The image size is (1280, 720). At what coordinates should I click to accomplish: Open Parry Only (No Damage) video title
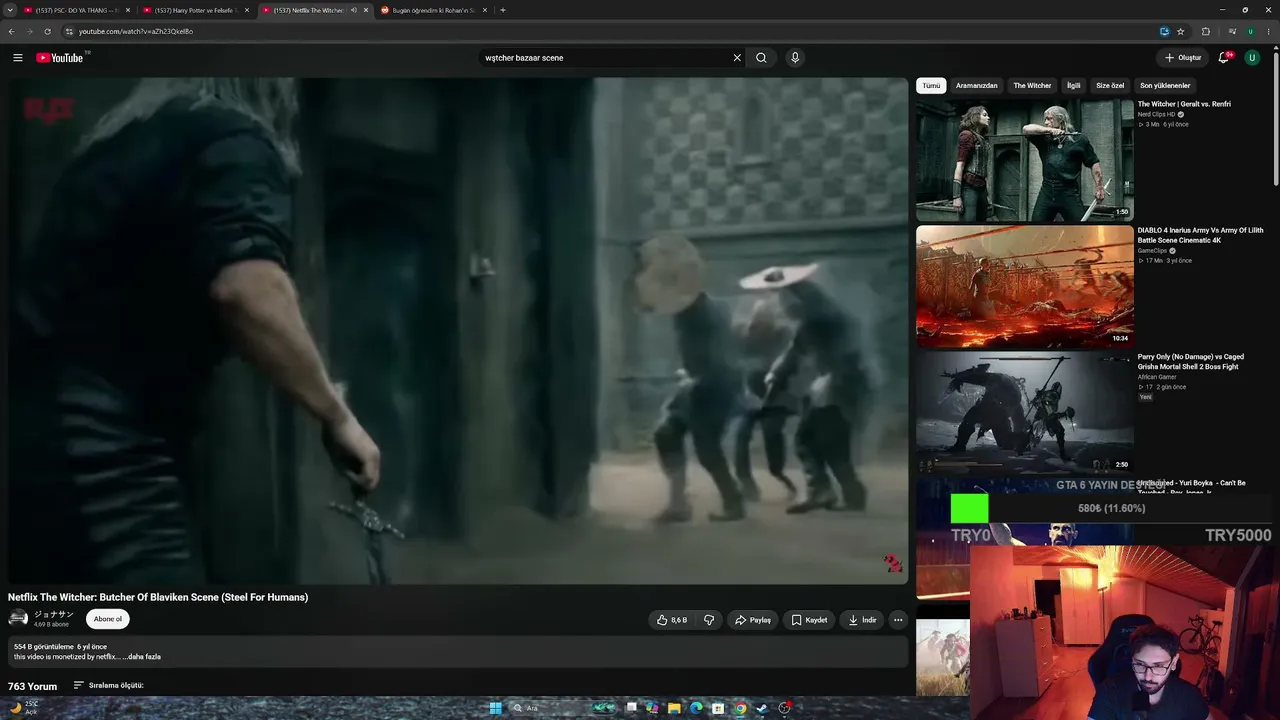pos(1191,362)
